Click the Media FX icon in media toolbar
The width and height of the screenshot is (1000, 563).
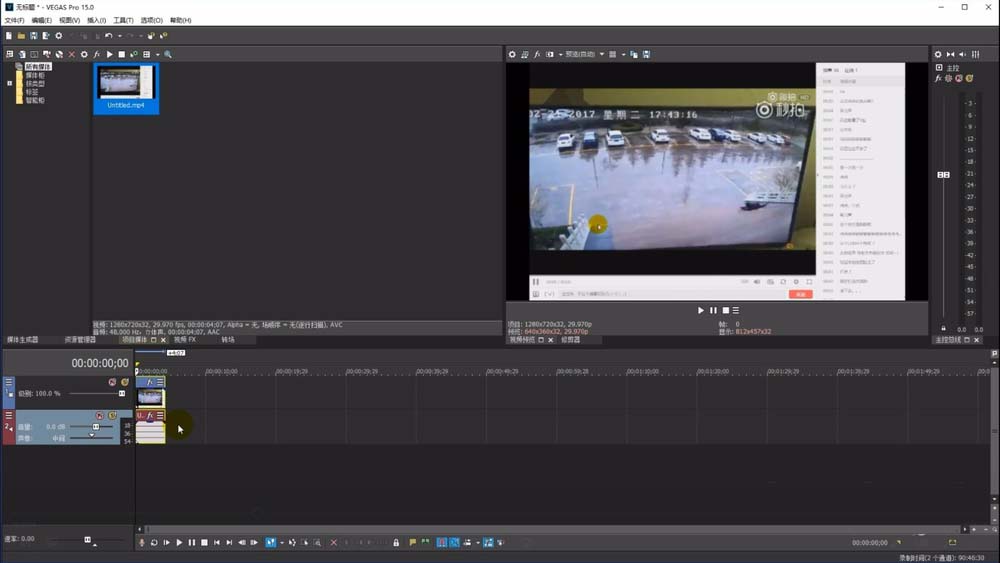(97, 54)
